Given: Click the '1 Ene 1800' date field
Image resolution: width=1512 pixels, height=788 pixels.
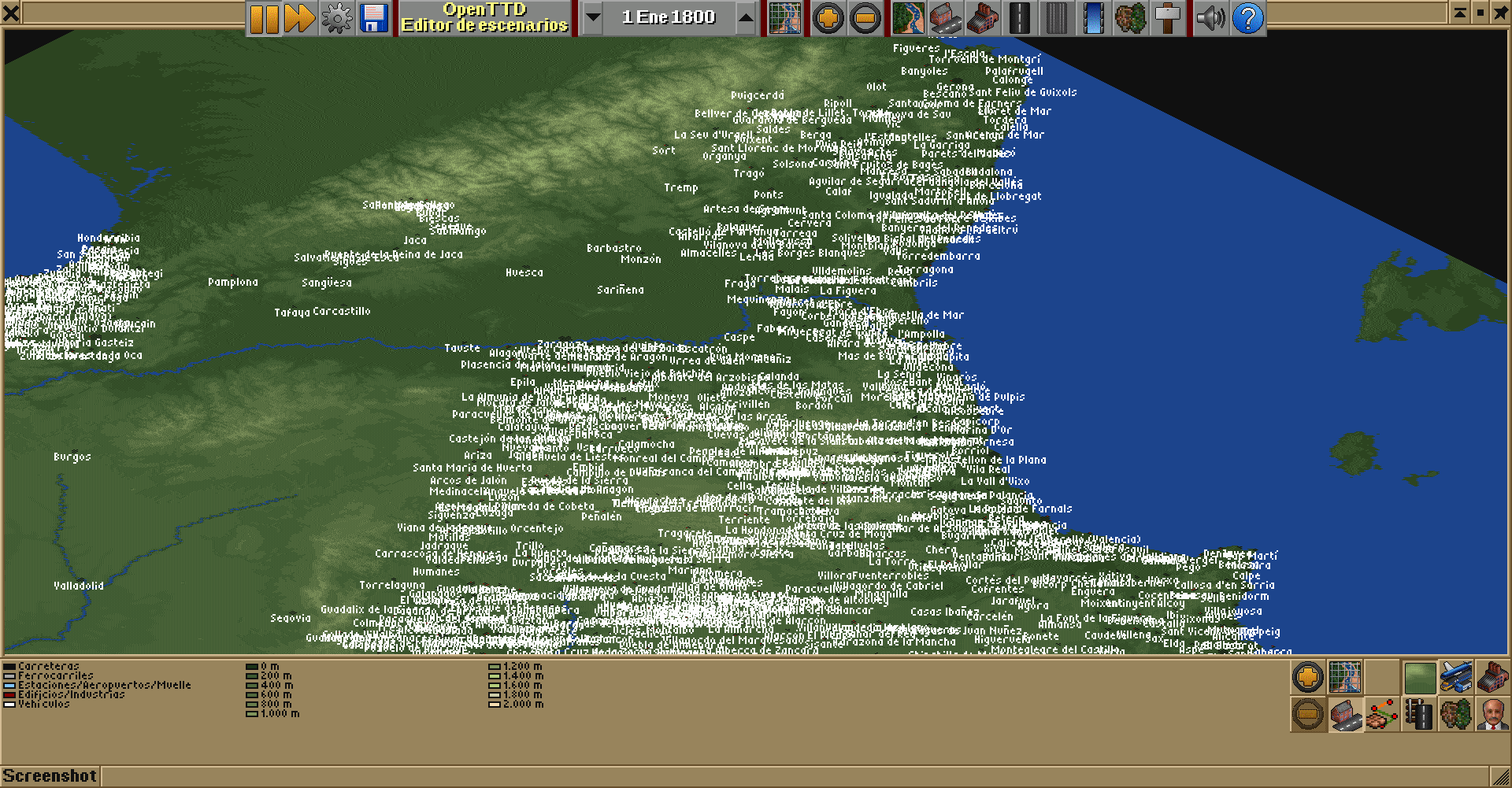Looking at the screenshot, I should pyautogui.click(x=669, y=18).
